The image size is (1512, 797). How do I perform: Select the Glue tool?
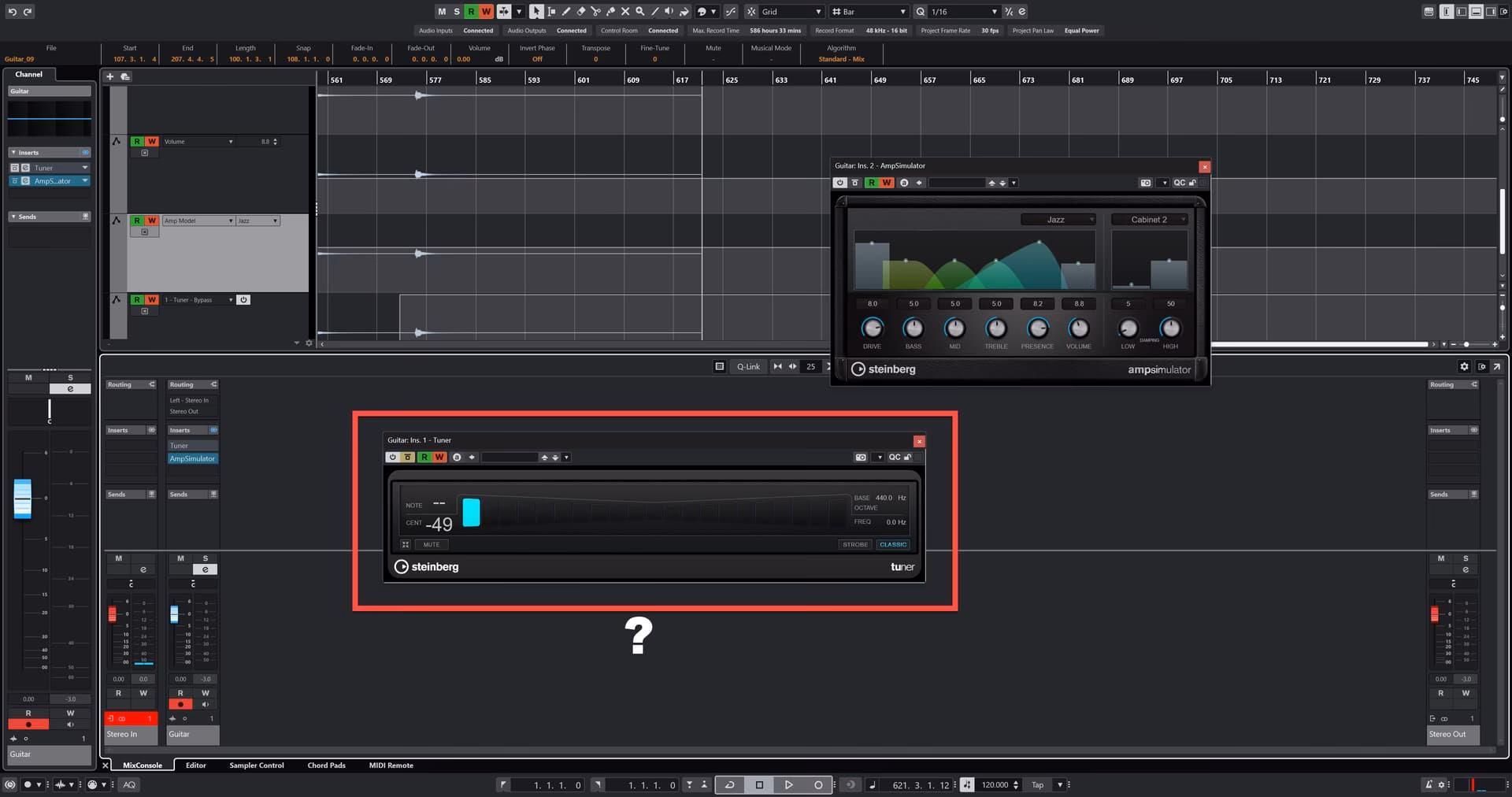tap(610, 12)
